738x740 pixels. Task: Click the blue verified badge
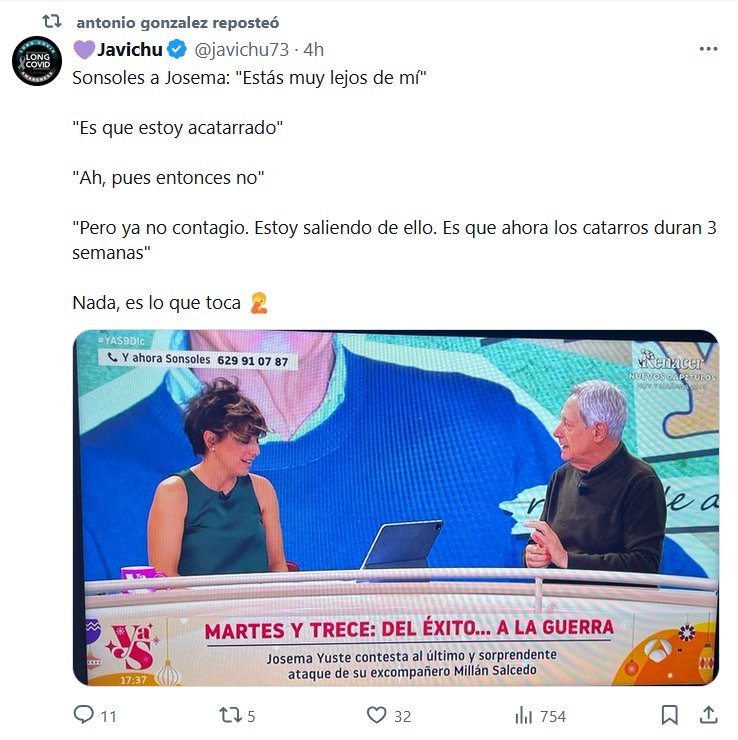pos(176,49)
